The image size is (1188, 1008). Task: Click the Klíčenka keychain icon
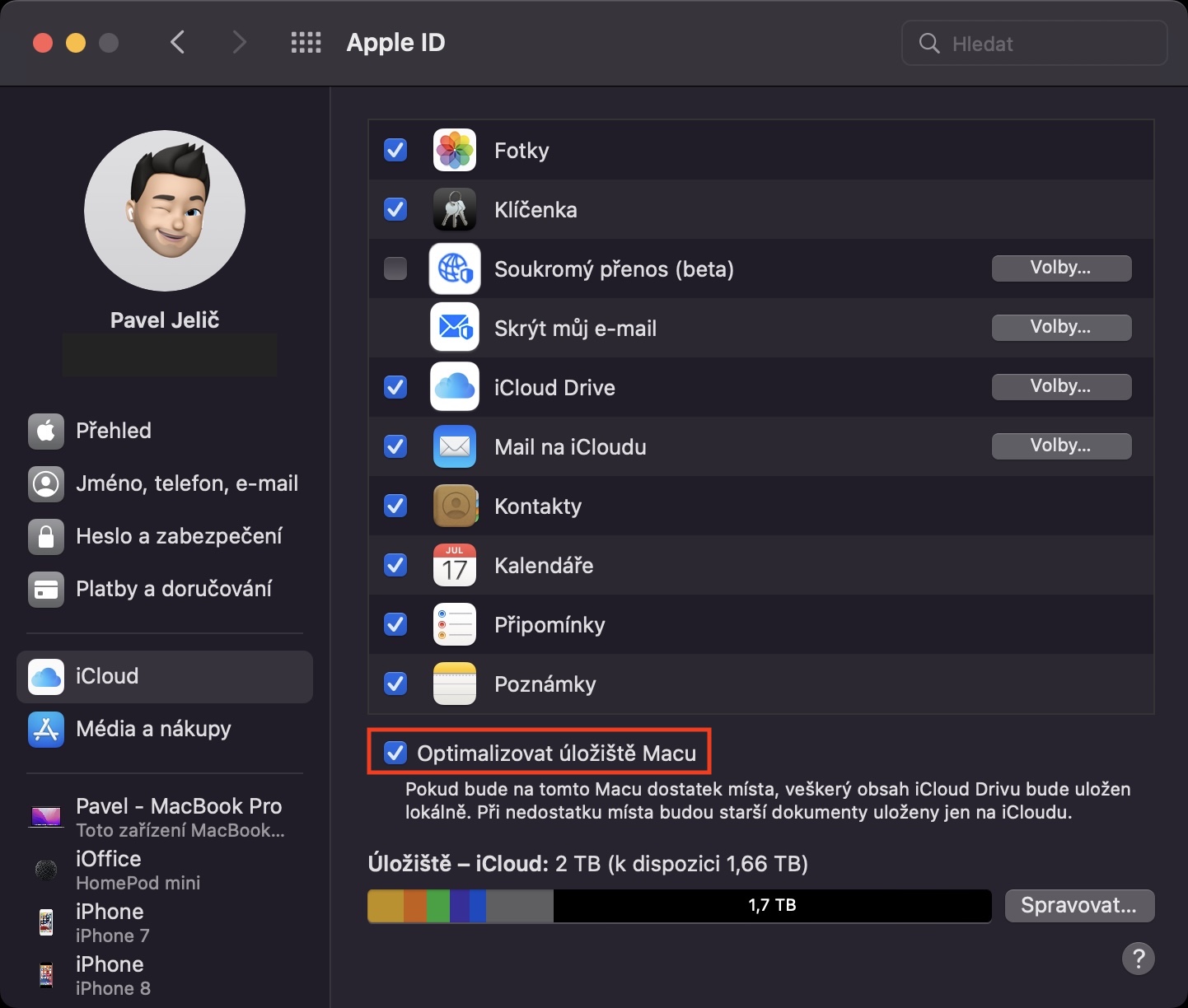click(x=455, y=210)
